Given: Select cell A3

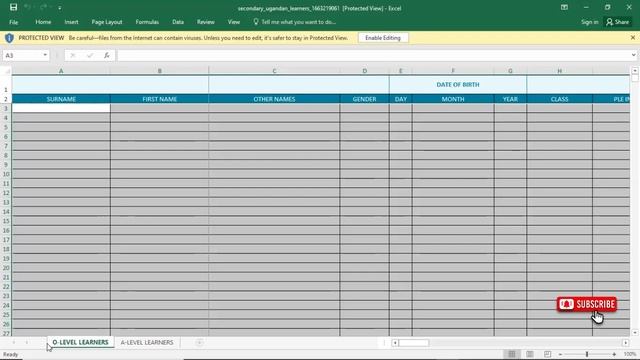Looking at the screenshot, I should [x=61, y=108].
